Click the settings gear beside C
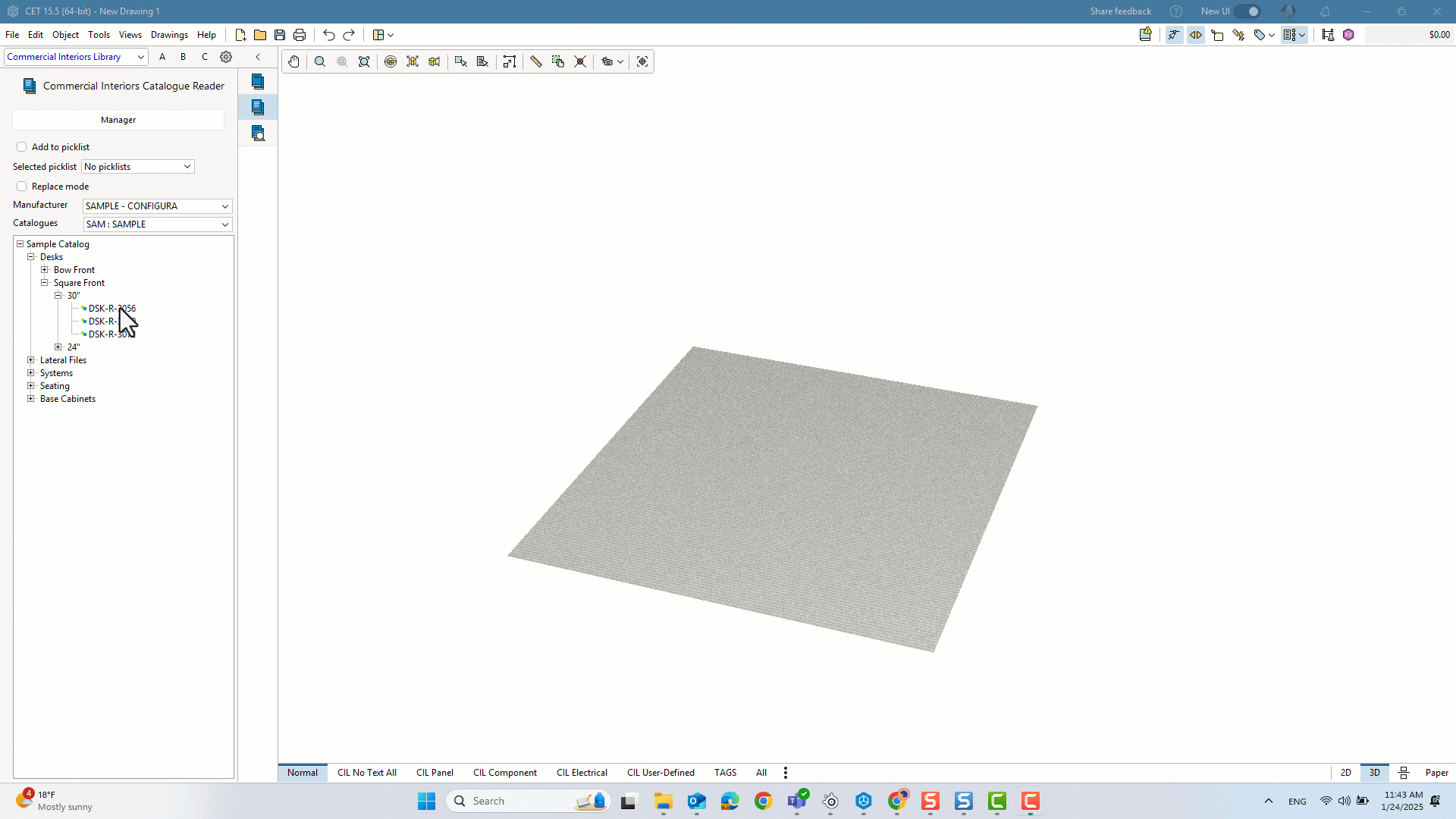The height and width of the screenshot is (819, 1456). pos(226,57)
